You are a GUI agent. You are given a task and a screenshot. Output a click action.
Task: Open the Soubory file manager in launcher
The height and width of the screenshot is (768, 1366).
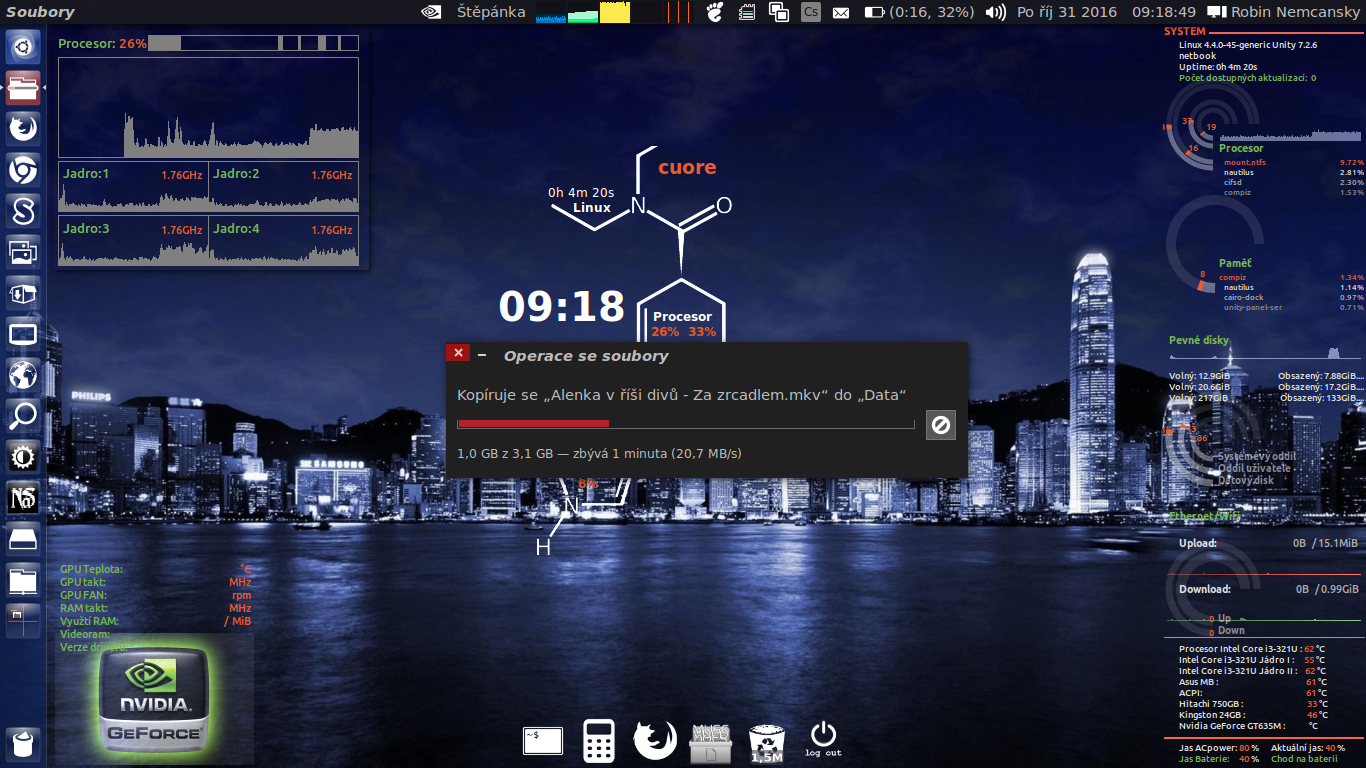point(23,88)
